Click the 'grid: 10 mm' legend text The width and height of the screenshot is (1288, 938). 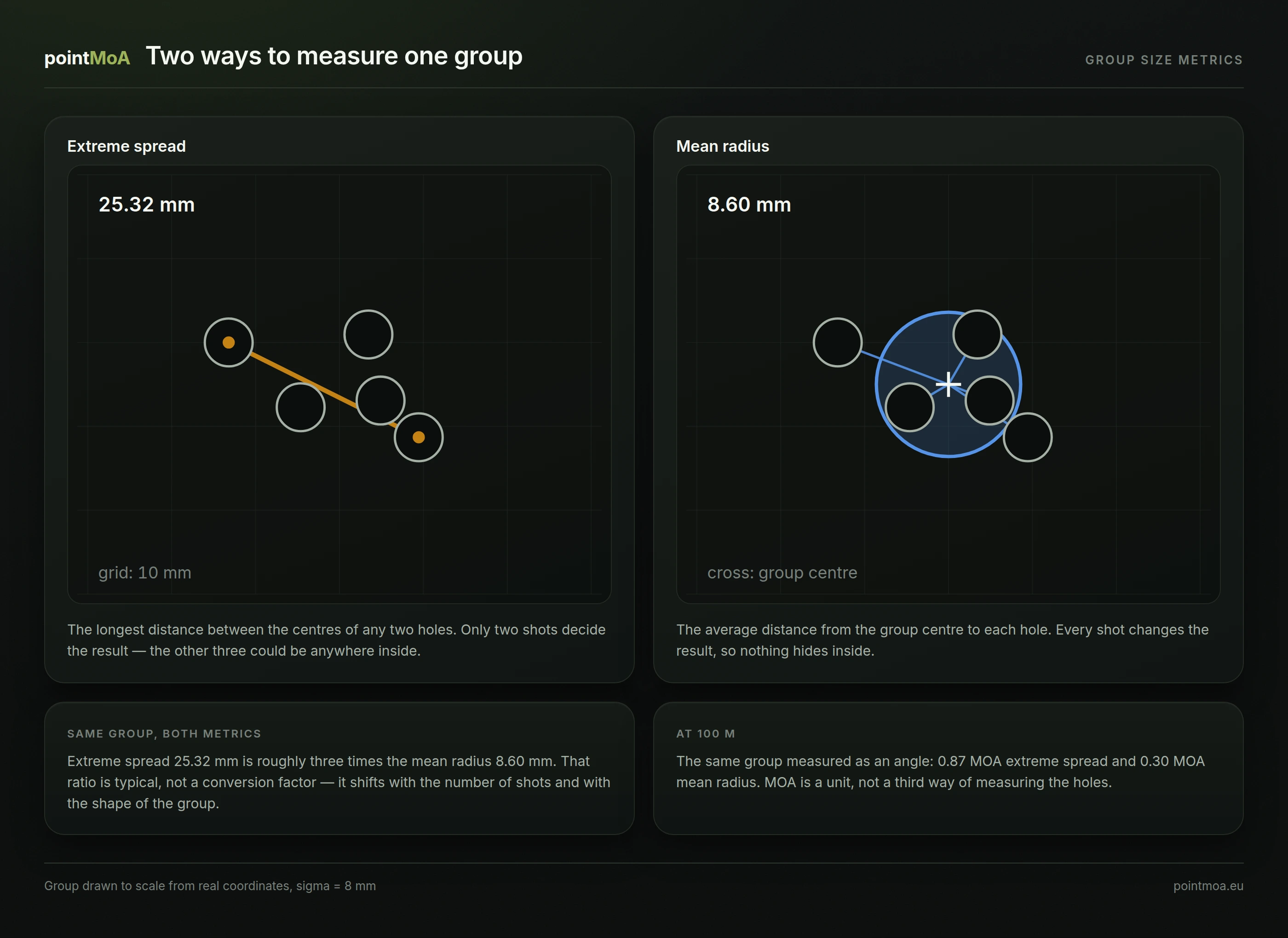(145, 572)
